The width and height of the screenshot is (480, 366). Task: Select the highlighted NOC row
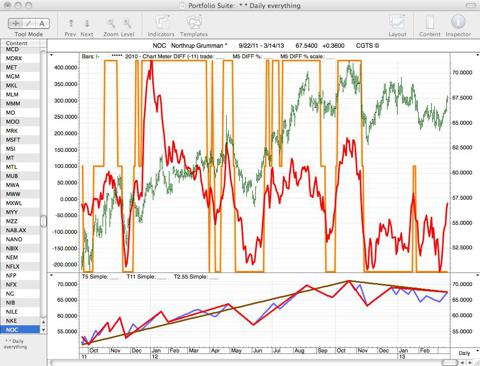20,330
